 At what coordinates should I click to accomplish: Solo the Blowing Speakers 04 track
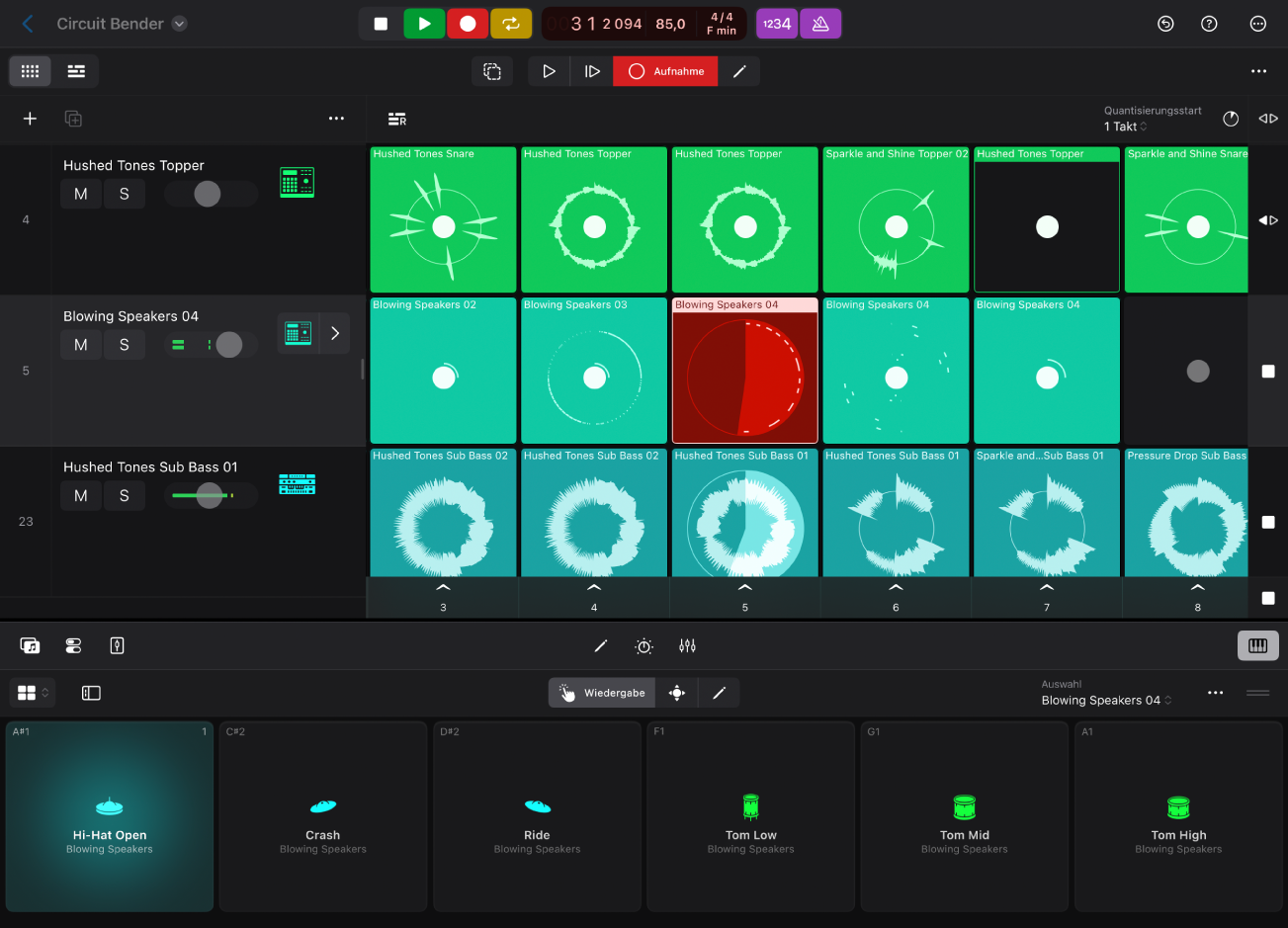(125, 345)
